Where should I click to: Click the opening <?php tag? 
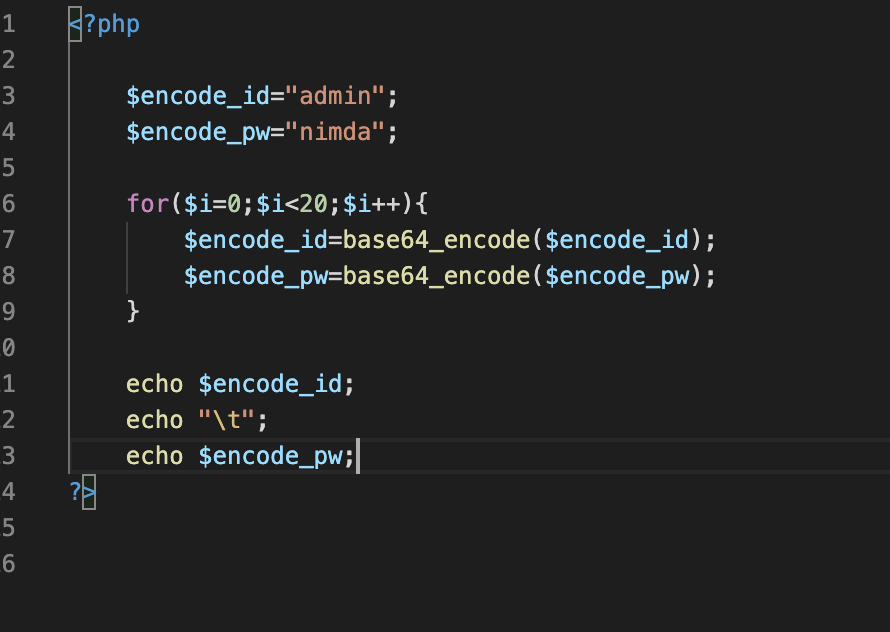point(104,24)
